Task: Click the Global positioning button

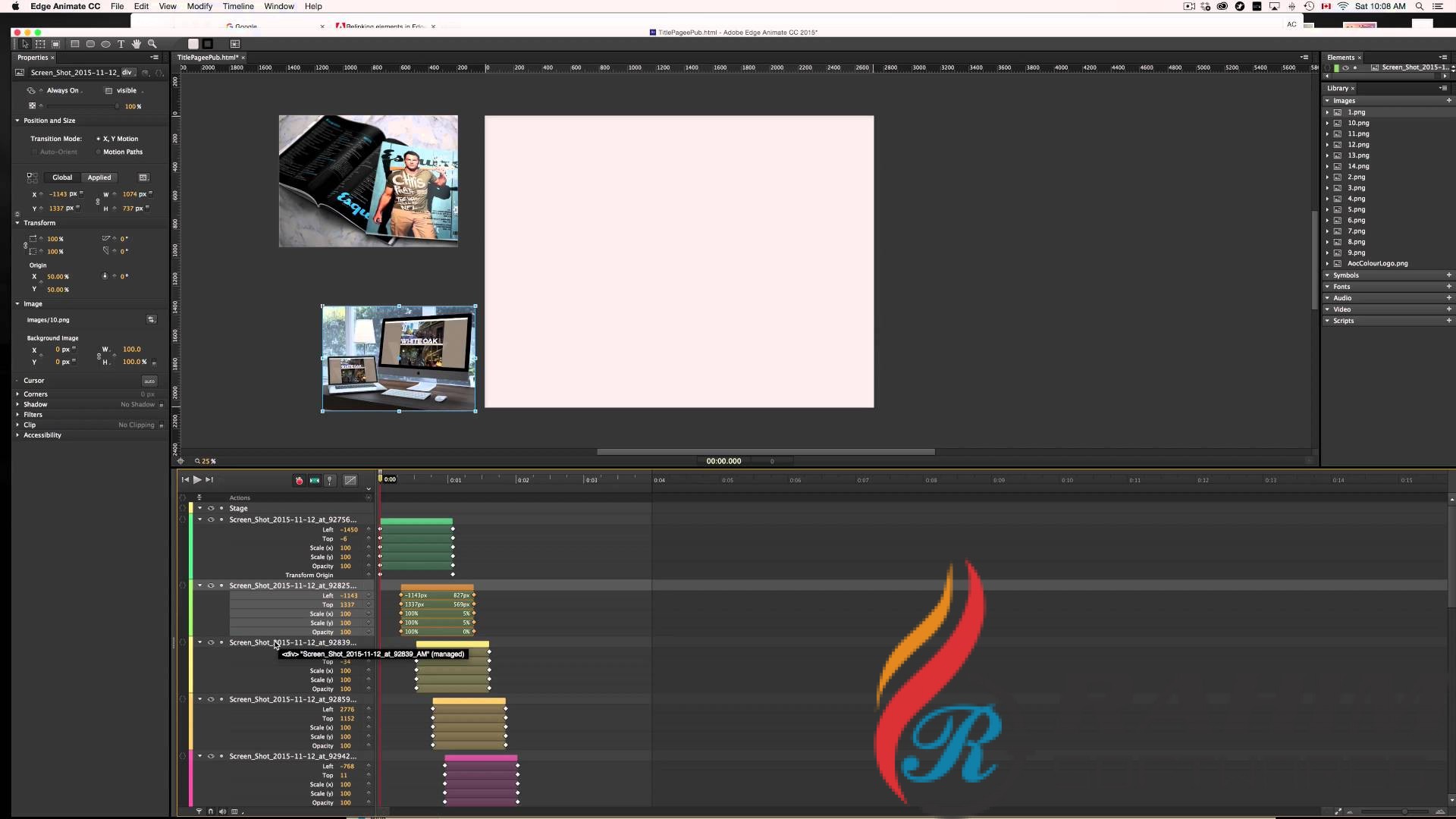Action: (x=62, y=177)
